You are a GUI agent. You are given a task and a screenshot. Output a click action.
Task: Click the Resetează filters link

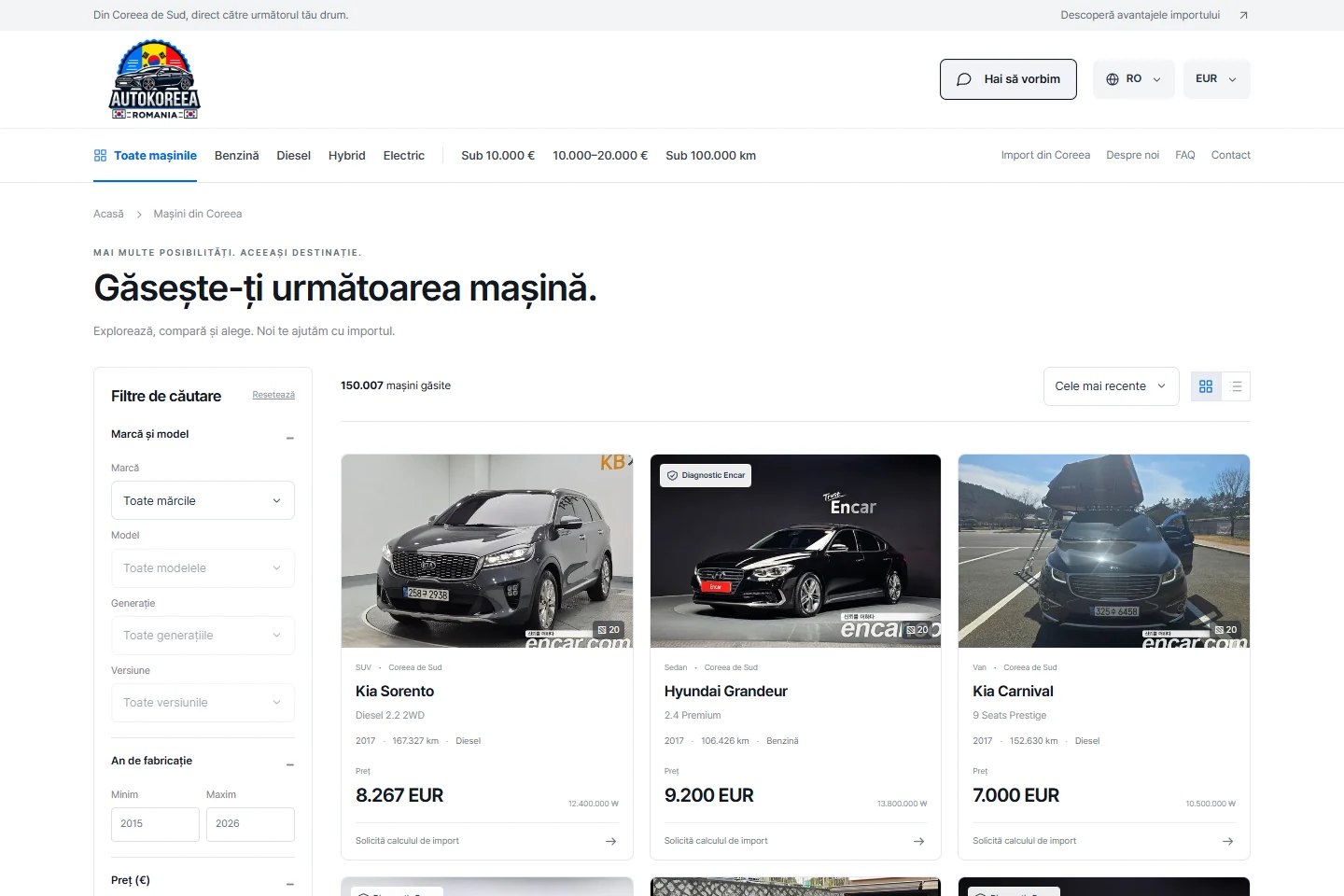pyautogui.click(x=273, y=395)
